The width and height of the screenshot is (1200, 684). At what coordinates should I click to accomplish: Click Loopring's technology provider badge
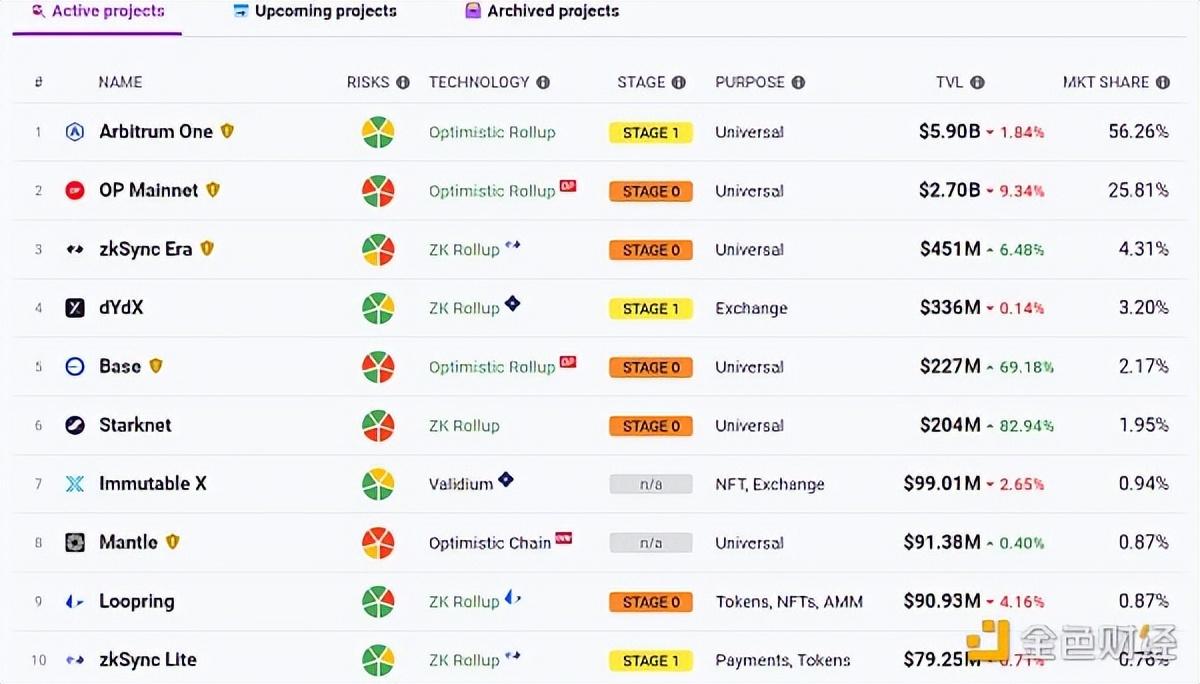[x=513, y=597]
